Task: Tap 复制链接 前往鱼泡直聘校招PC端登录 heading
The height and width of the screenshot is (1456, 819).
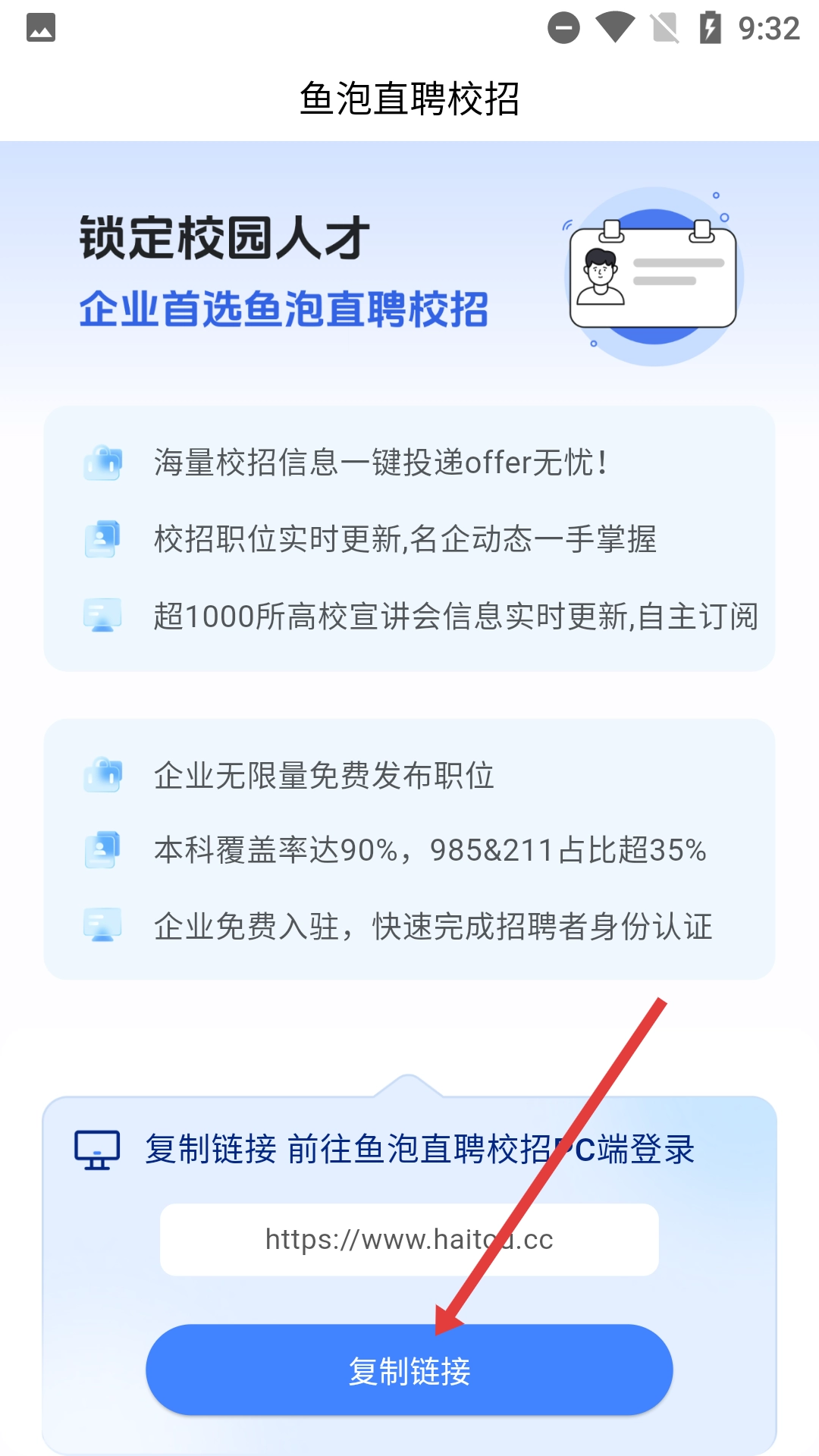Action: click(x=420, y=1150)
